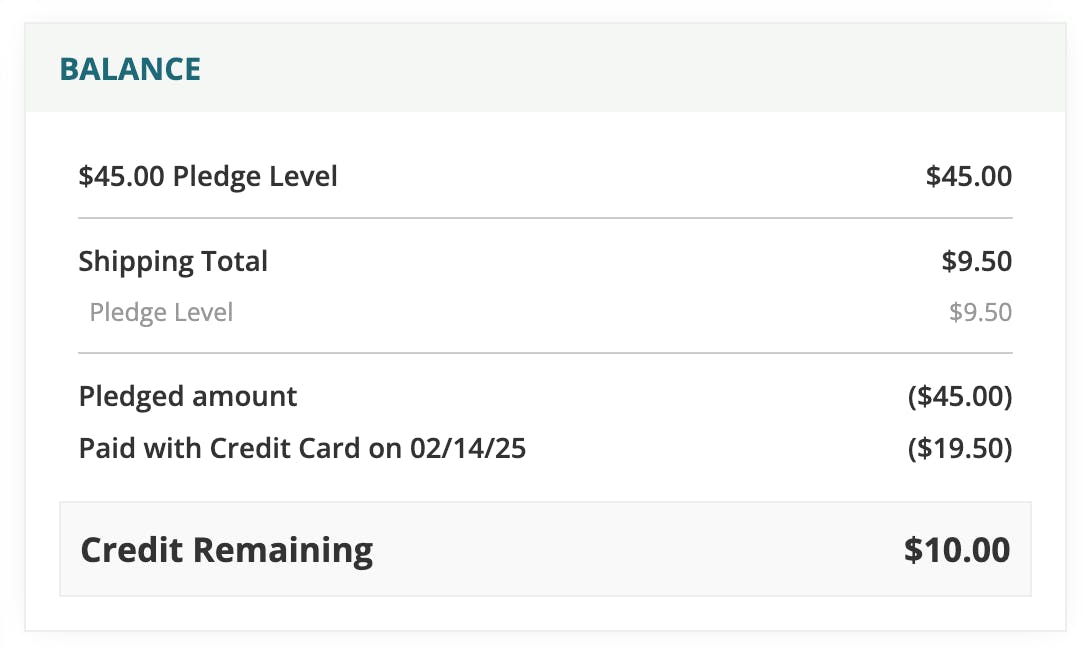Click the bold $45.00 pledge level amount
1084x648 pixels.
tap(968, 177)
